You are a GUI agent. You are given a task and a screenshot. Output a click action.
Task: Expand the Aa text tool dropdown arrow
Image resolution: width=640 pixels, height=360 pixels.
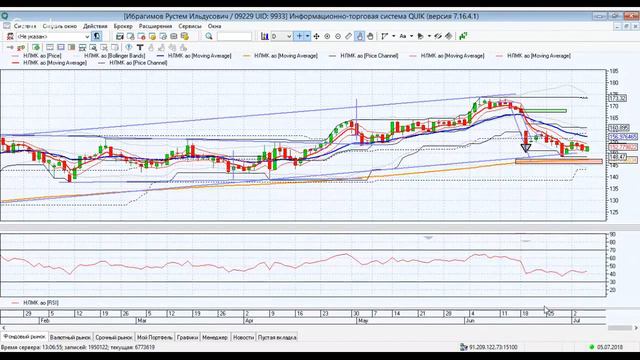(x=411, y=36)
